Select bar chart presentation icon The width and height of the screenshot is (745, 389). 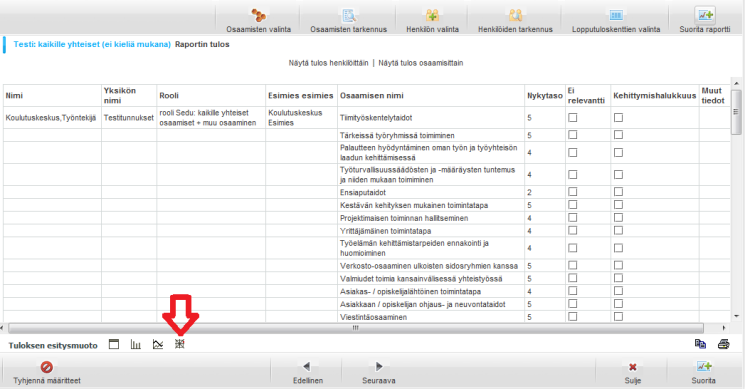(x=136, y=344)
